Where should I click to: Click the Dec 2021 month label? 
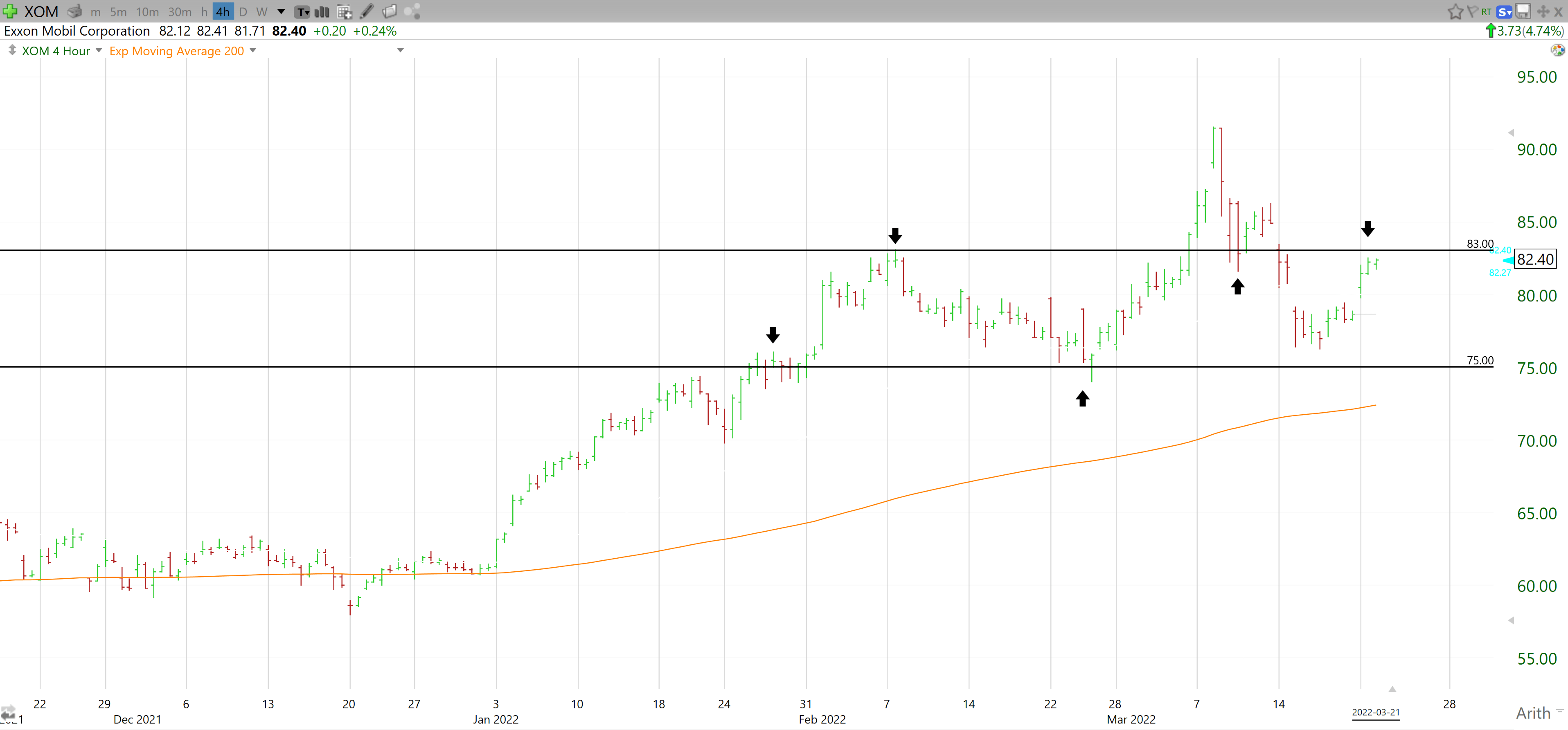[x=137, y=720]
